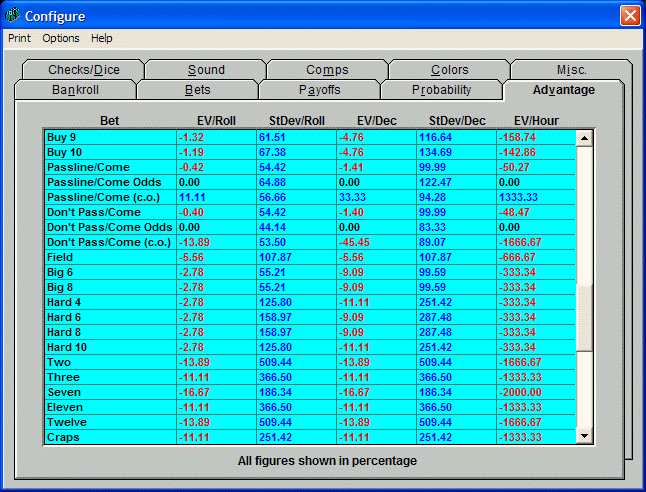Open the Print menu
The image size is (646, 492).
(19, 38)
